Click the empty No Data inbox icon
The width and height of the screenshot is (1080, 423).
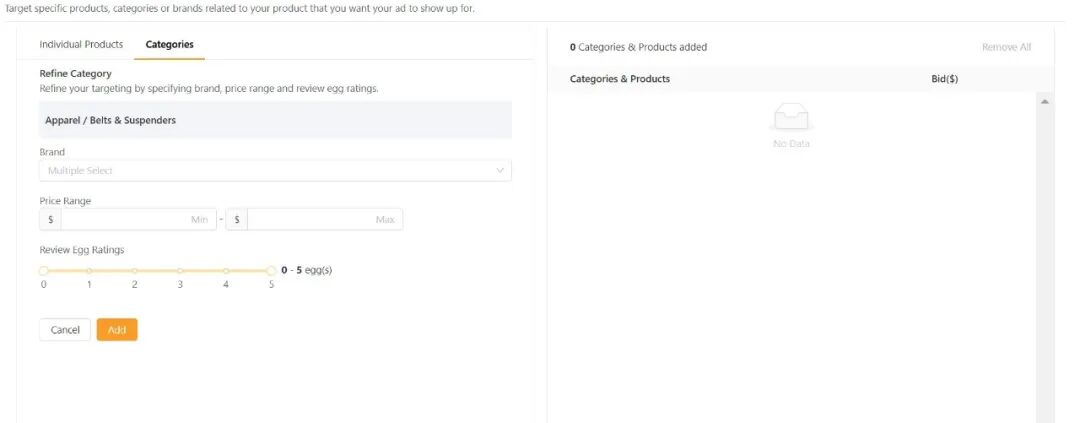(x=791, y=119)
